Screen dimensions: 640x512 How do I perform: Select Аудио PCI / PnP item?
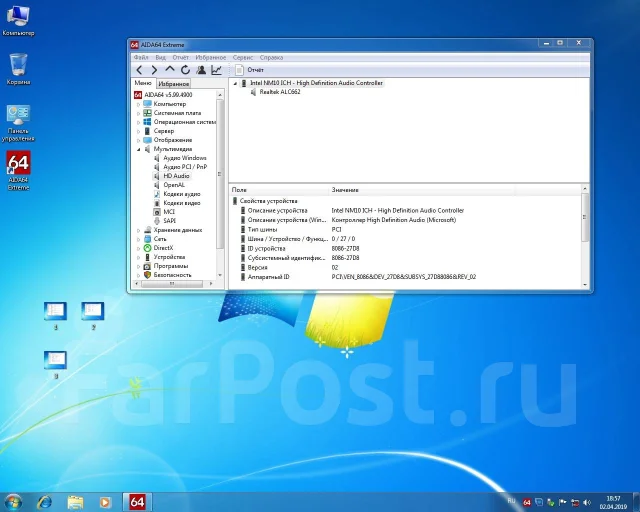click(x=180, y=167)
